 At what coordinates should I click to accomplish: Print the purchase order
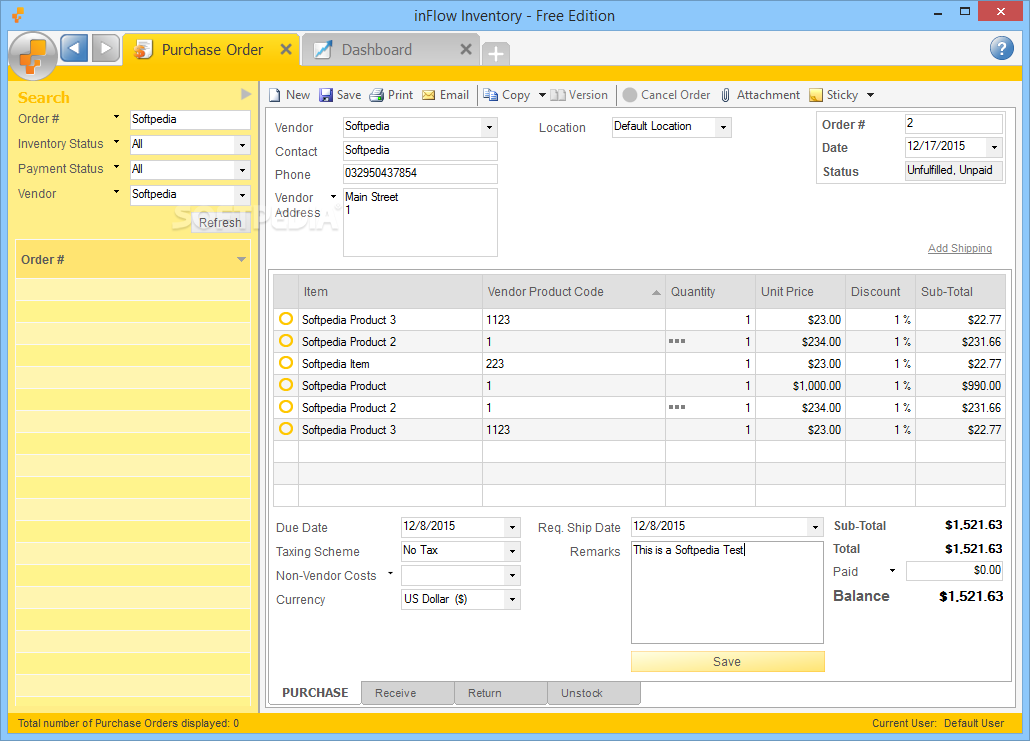point(392,95)
